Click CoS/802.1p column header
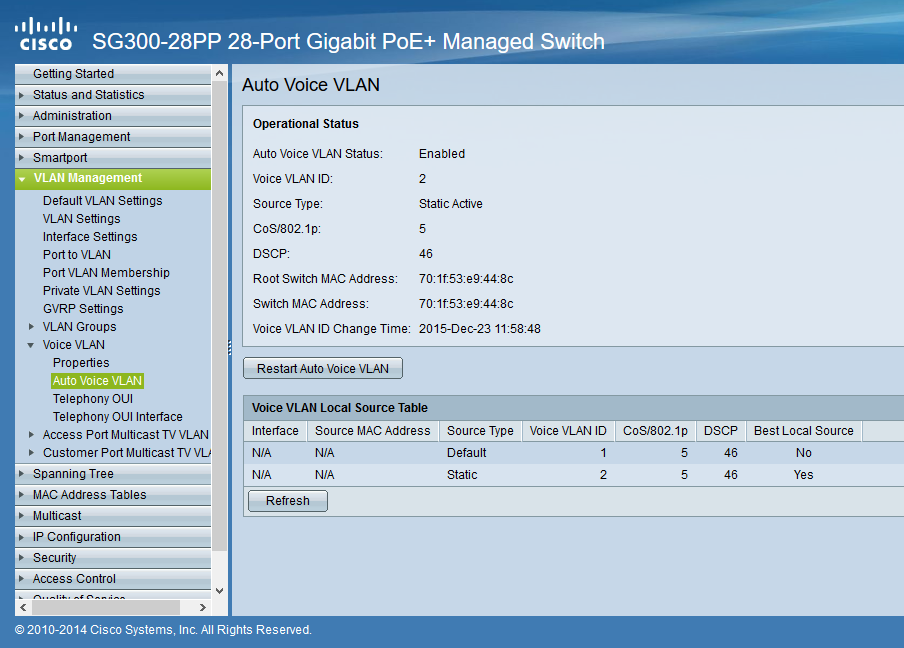Screen dimensions: 904x648 click(x=655, y=431)
